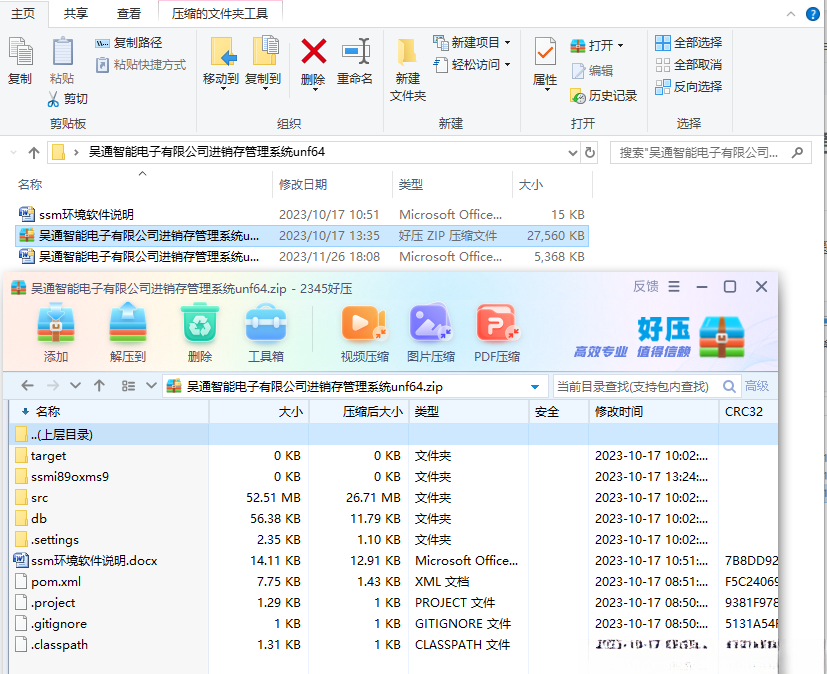Select the 好压 ZIP archive row in Explorer

pos(302,236)
